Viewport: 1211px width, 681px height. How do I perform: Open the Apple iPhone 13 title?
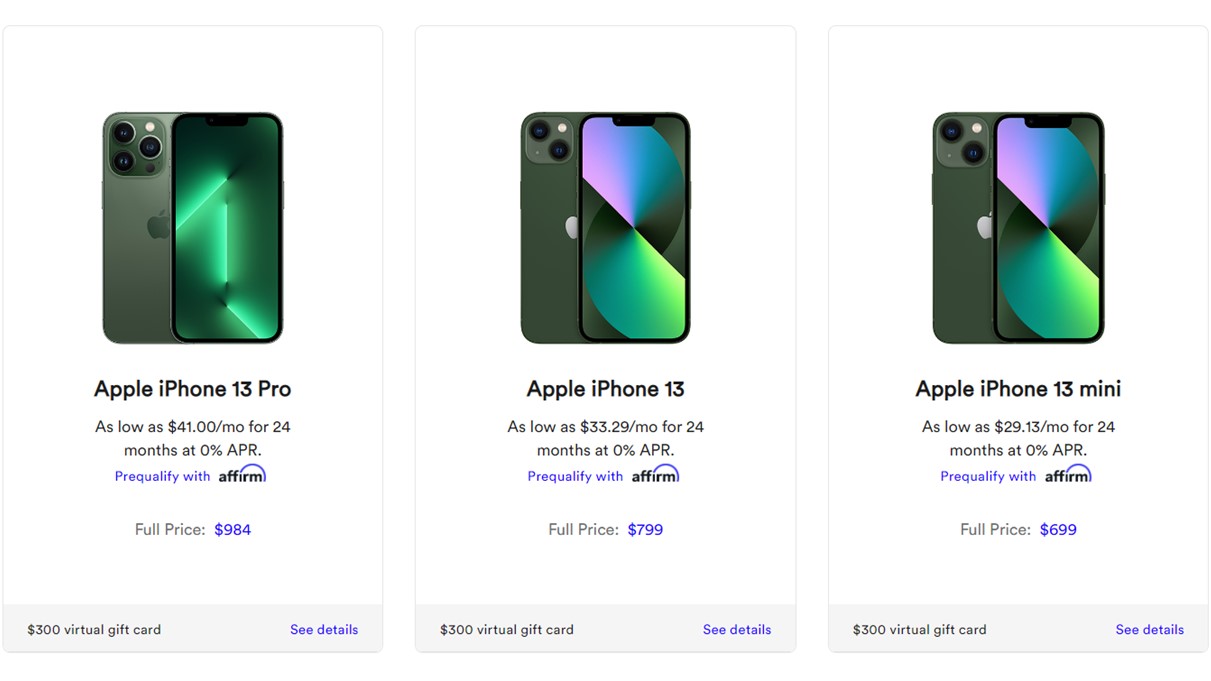pos(605,389)
